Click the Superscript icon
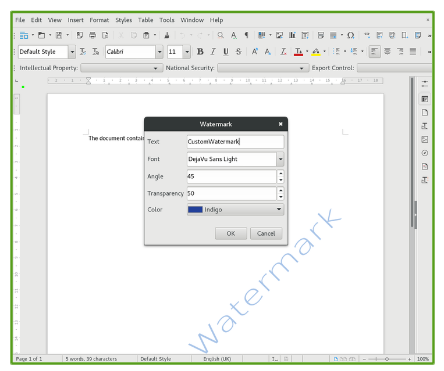444x371 pixels. point(255,52)
